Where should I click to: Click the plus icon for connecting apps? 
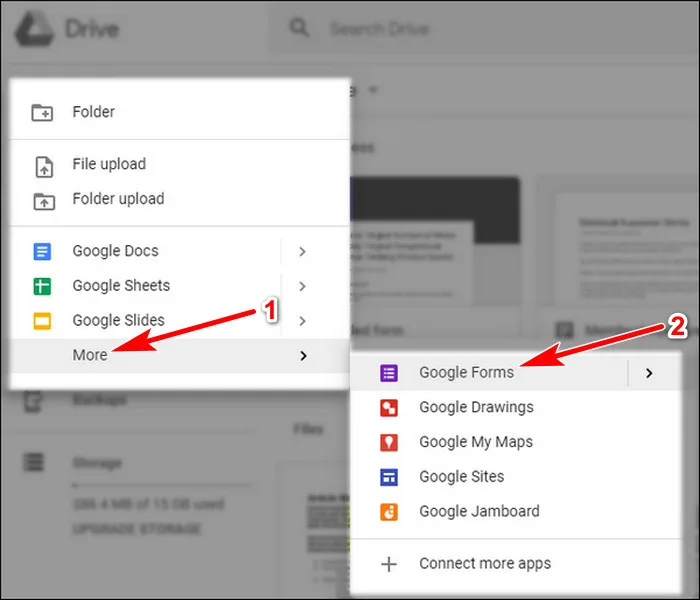(x=389, y=564)
